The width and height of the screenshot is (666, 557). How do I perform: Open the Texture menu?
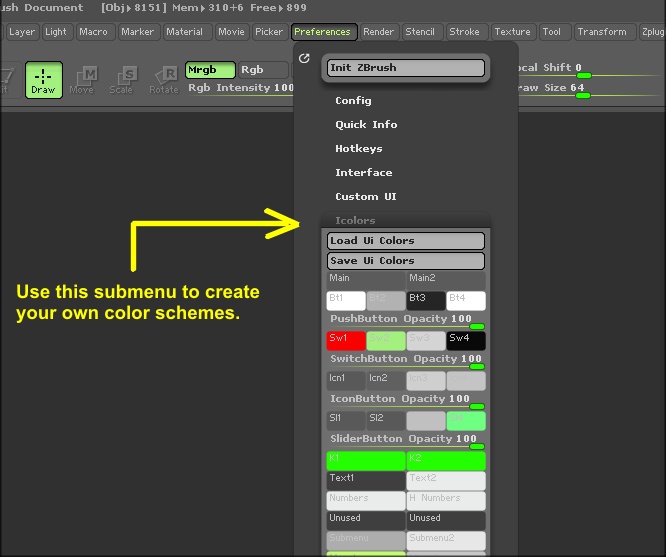[513, 32]
